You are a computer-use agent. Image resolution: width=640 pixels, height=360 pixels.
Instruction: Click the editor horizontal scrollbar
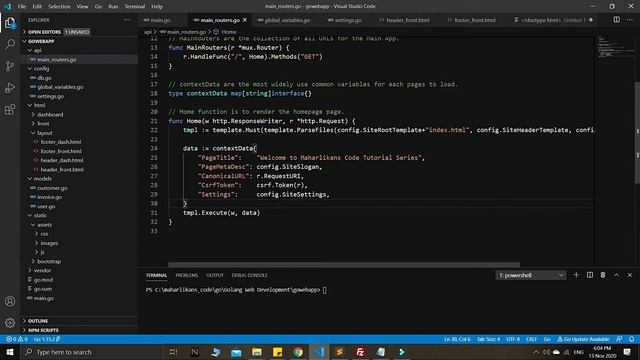click(344, 264)
